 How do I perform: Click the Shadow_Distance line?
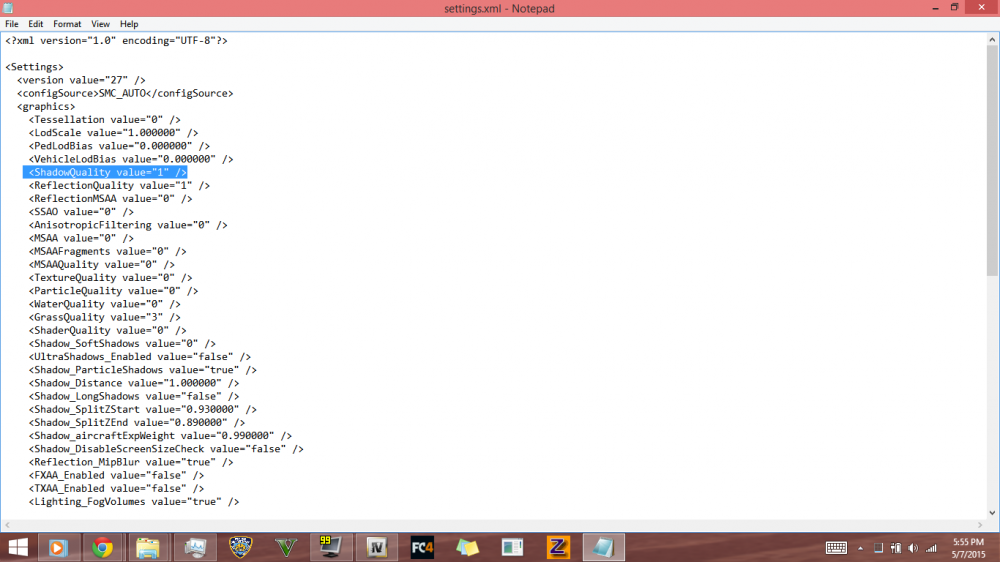pos(133,383)
